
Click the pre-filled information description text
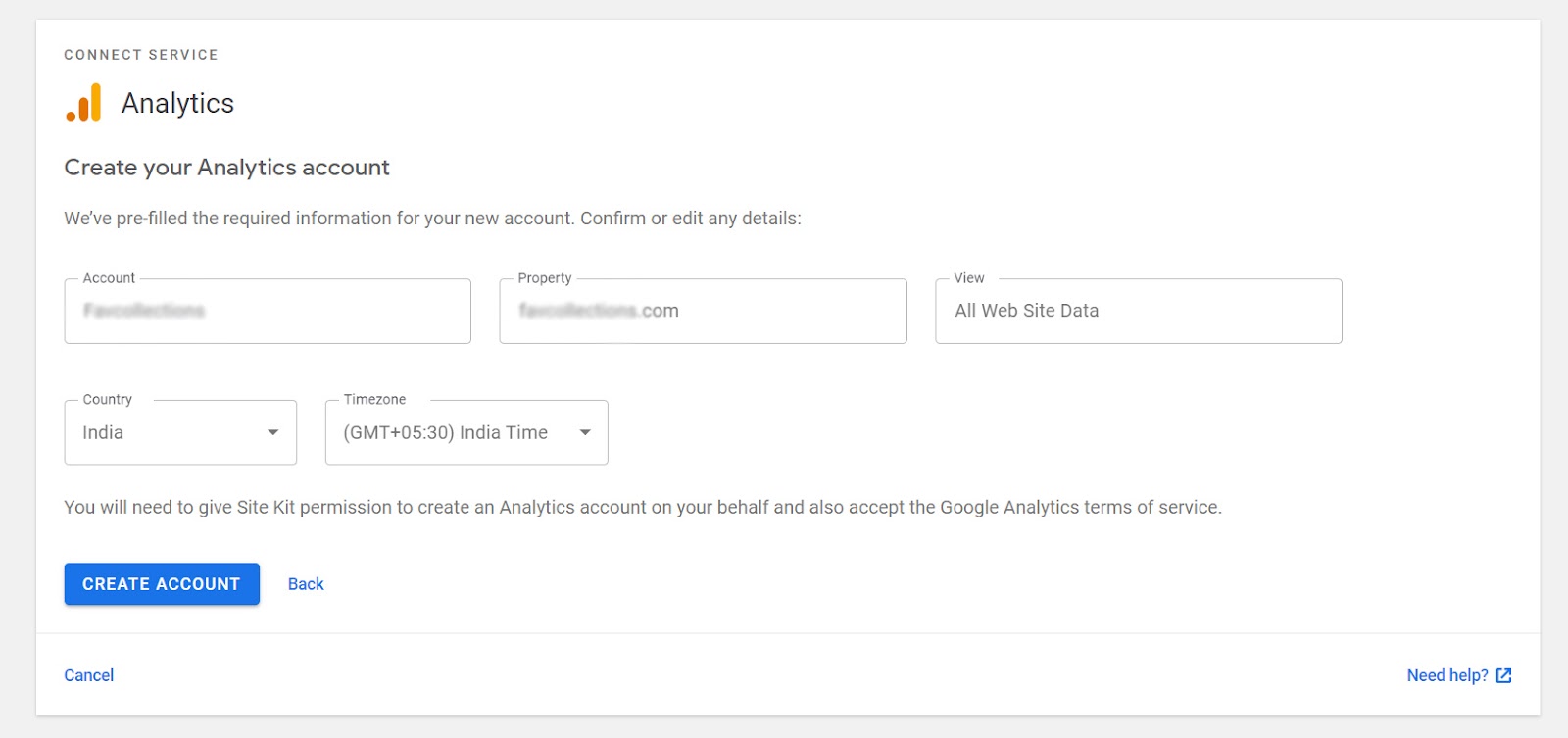432,219
